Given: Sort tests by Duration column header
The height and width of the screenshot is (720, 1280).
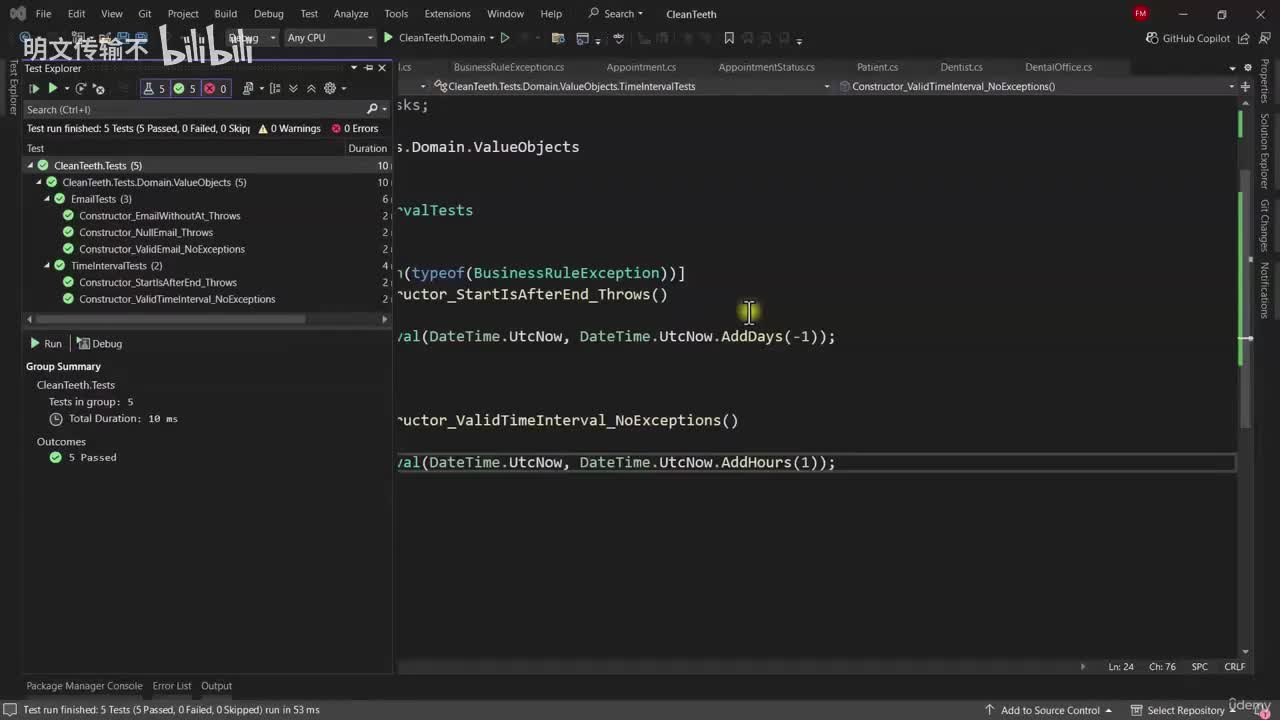Looking at the screenshot, I should pos(367,148).
